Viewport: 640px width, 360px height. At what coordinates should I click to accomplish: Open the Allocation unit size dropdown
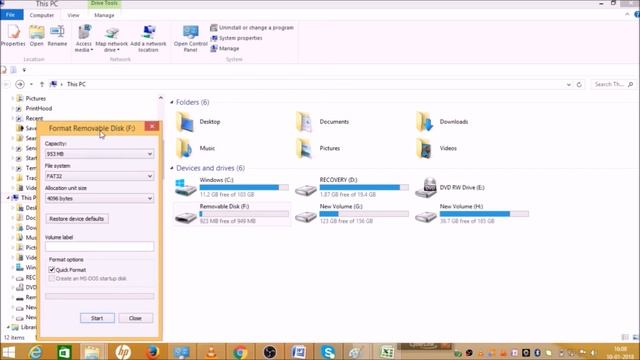click(x=100, y=198)
